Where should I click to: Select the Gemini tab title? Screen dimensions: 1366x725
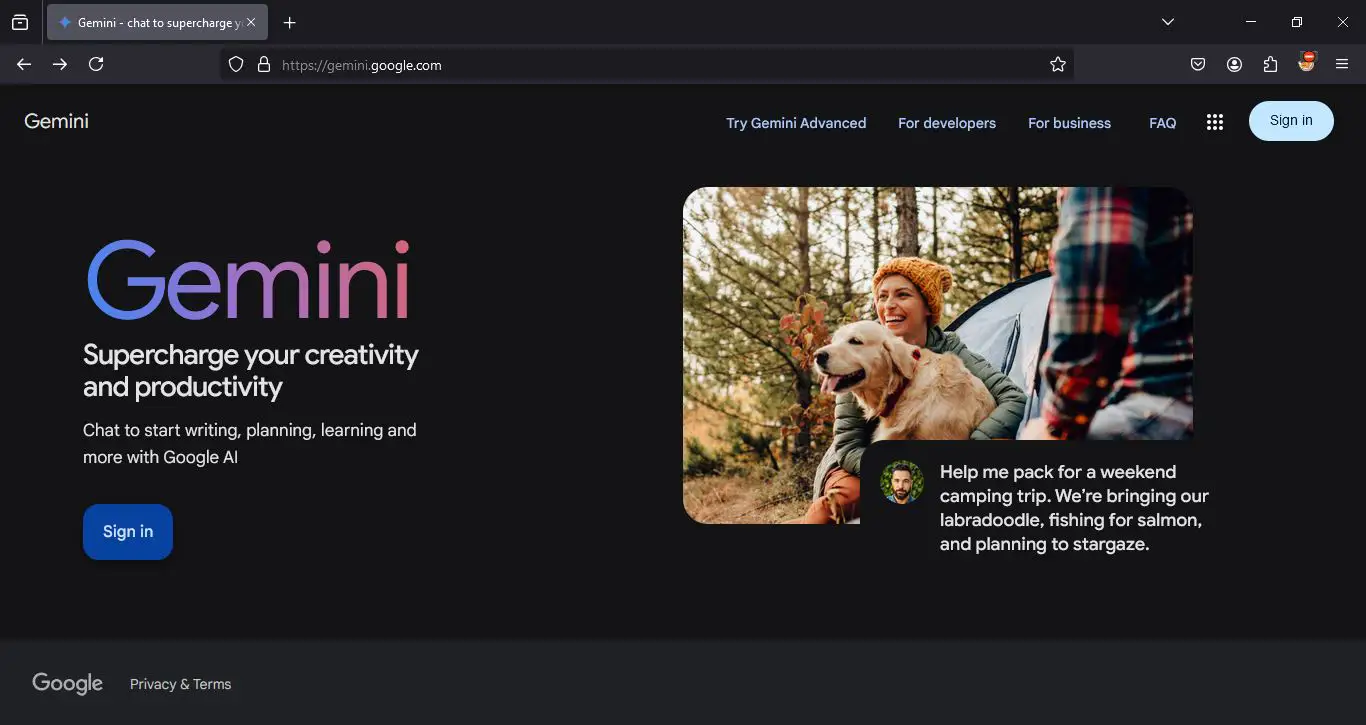tap(158, 22)
